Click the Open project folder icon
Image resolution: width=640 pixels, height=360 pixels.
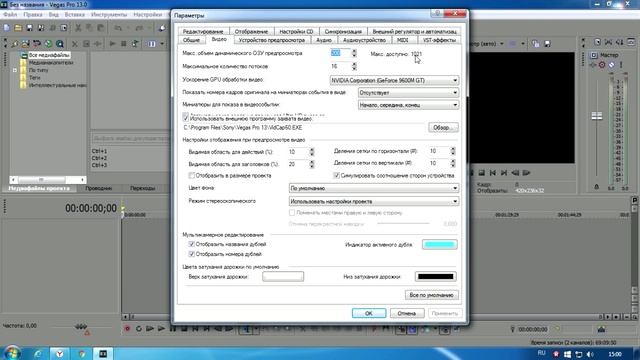pos(18,28)
